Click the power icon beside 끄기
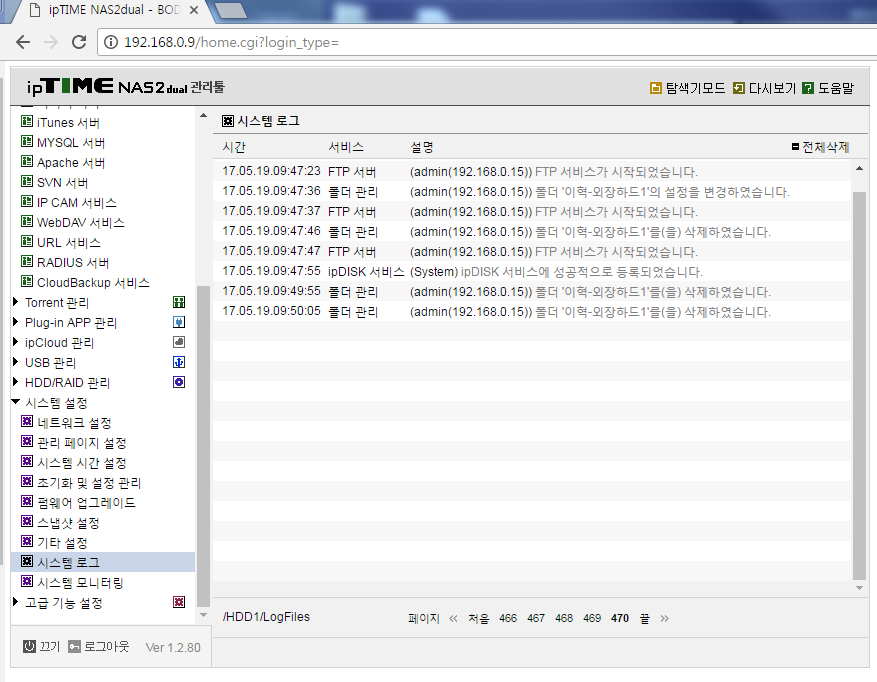This screenshot has height=682, width=877. coord(29,647)
